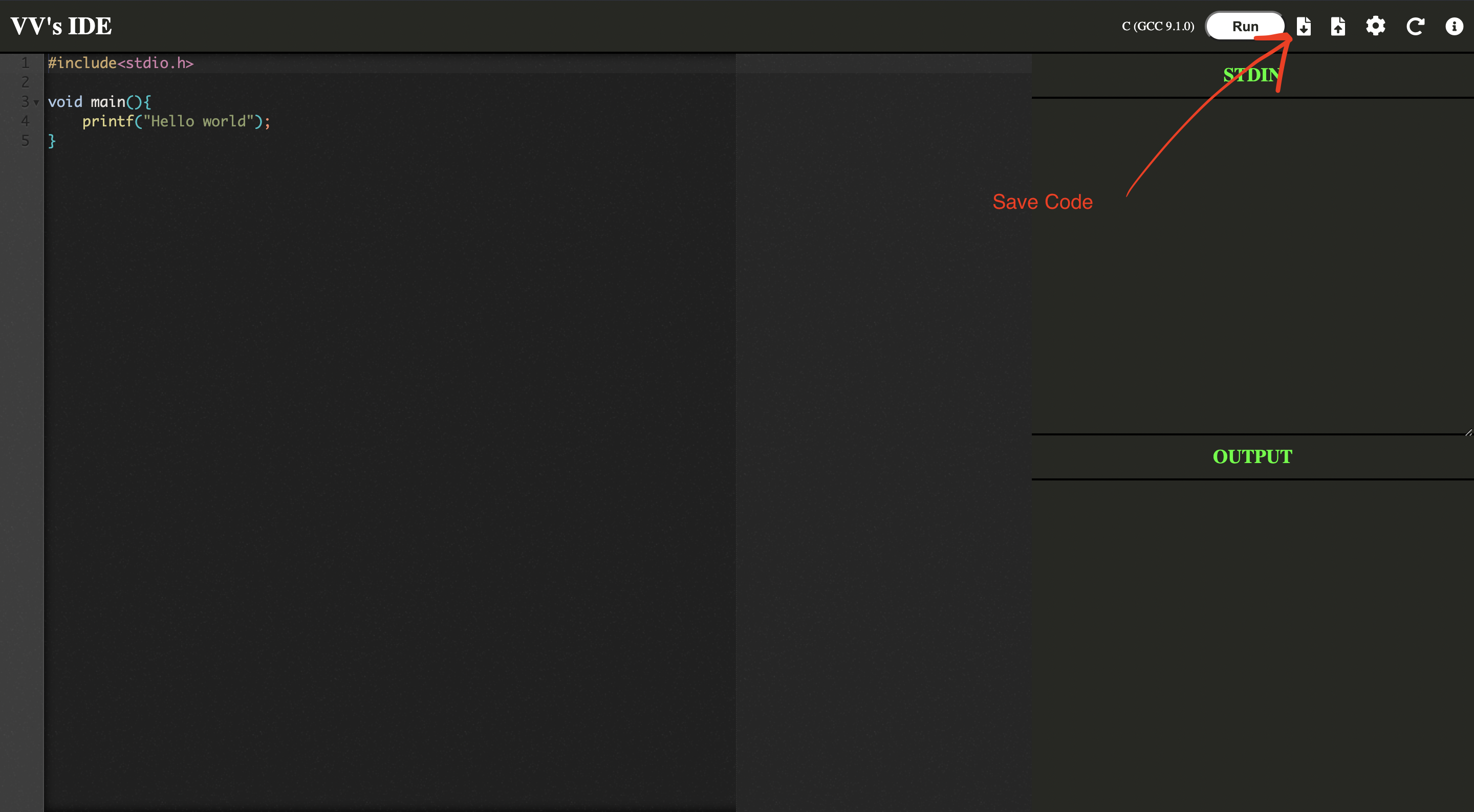Collapse the main function fold arrow

37,102
